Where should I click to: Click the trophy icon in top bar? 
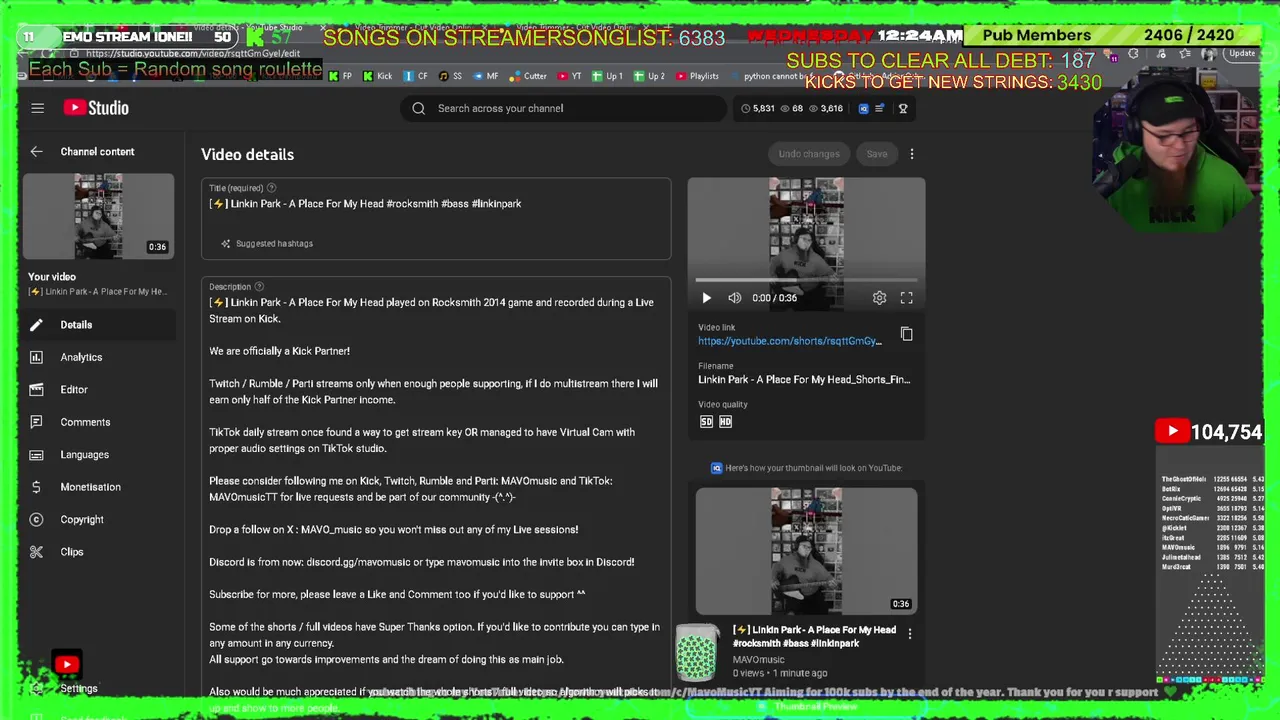coord(902,108)
